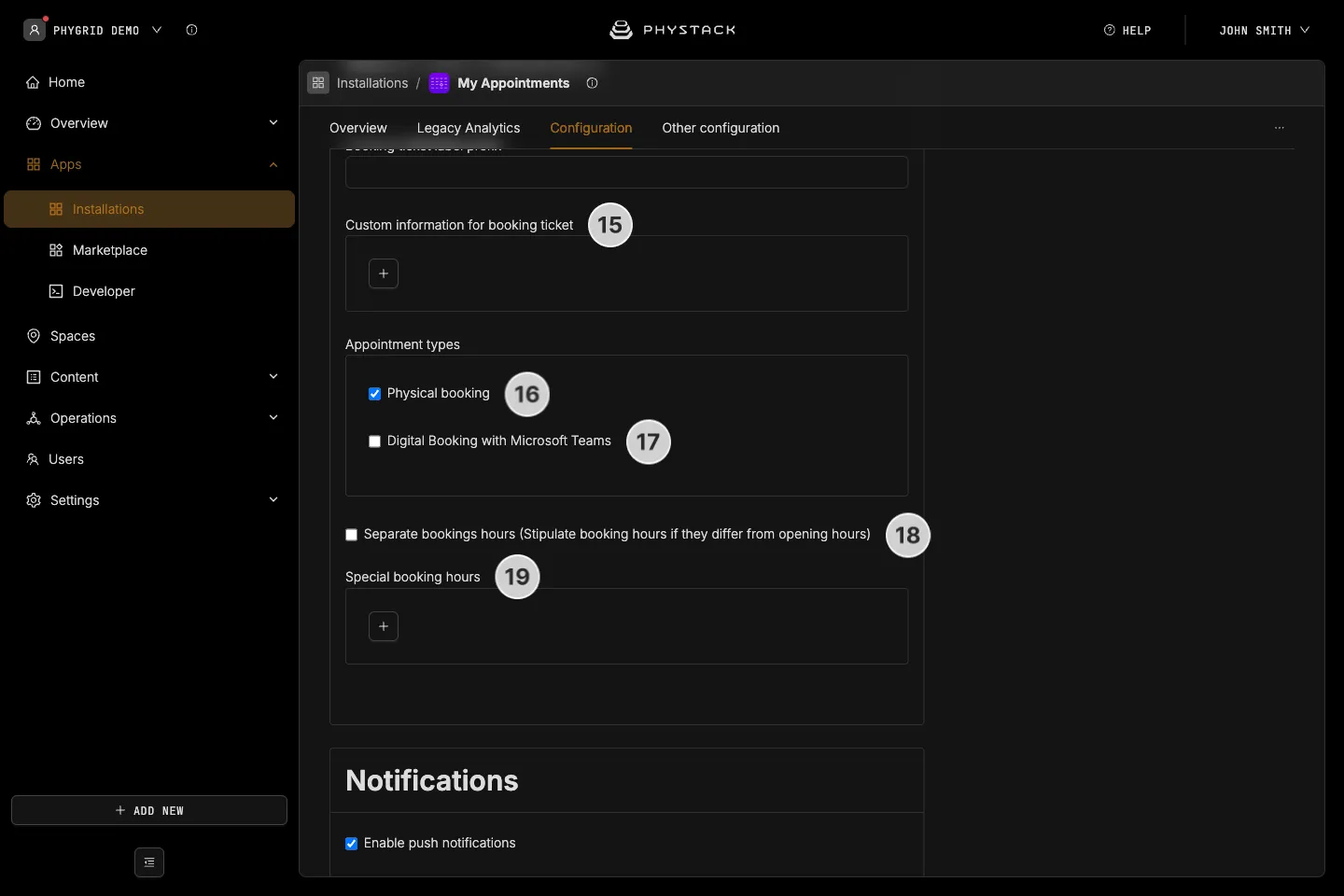
Task: Disable the Enable push notifications checkbox
Action: pos(351,844)
